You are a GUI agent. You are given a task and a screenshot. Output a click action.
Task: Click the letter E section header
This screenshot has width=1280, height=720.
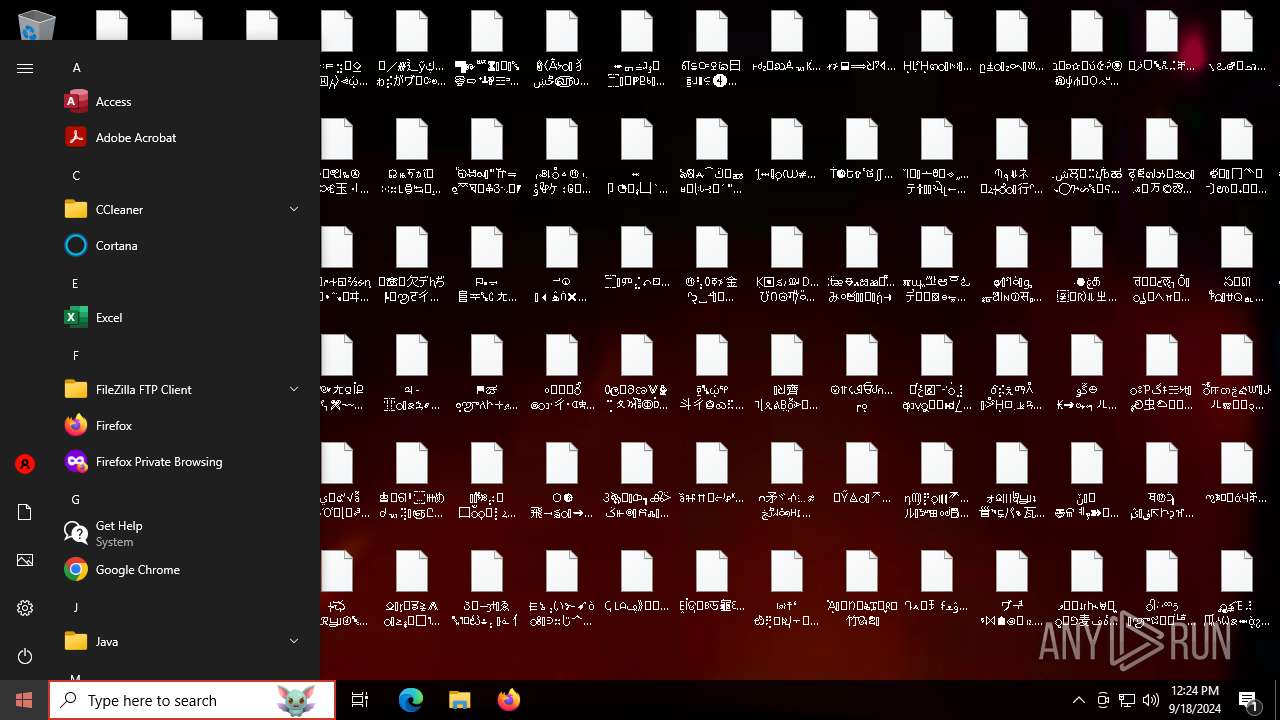click(75, 283)
